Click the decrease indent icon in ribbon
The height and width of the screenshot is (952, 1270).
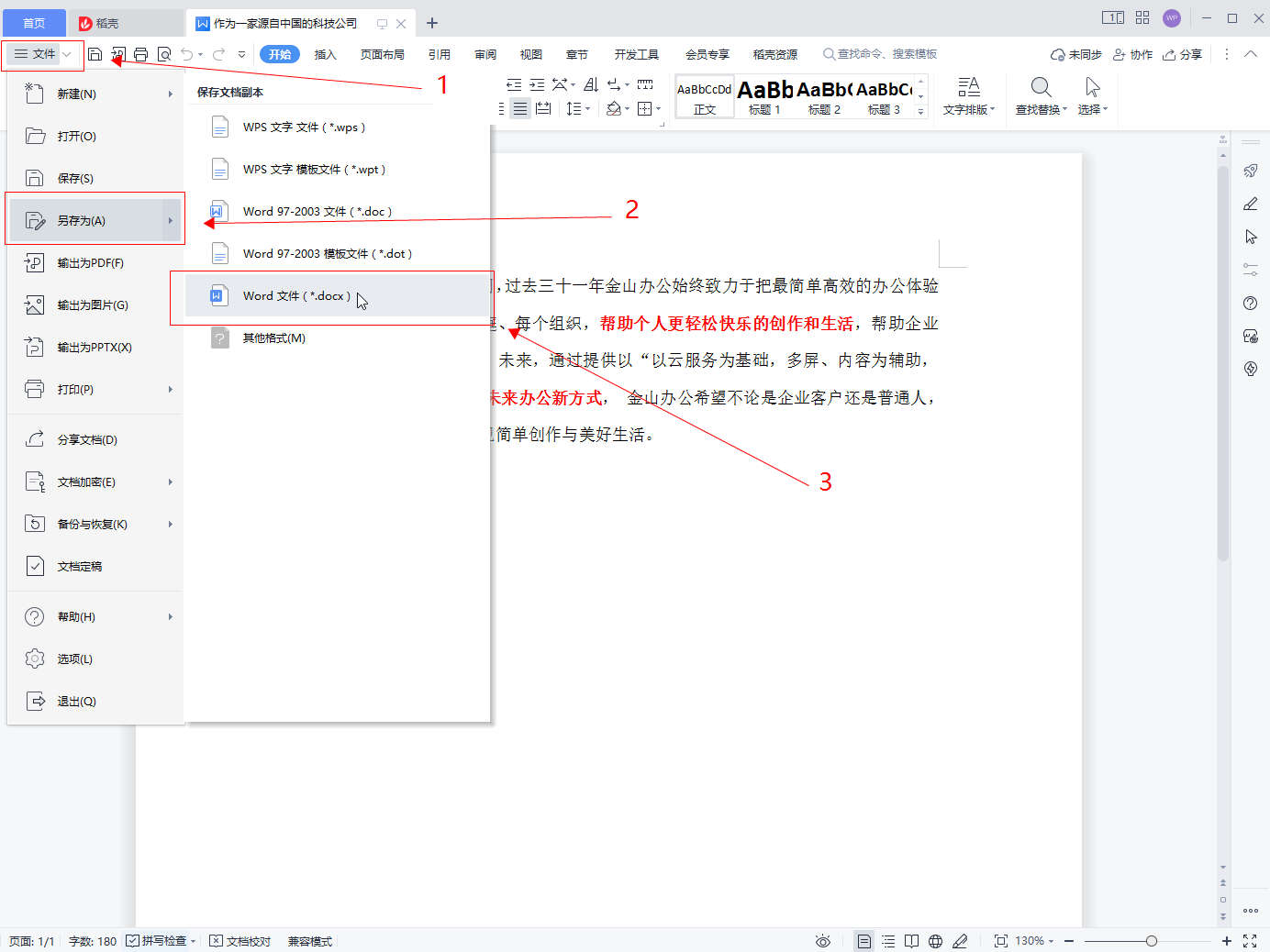click(x=514, y=84)
